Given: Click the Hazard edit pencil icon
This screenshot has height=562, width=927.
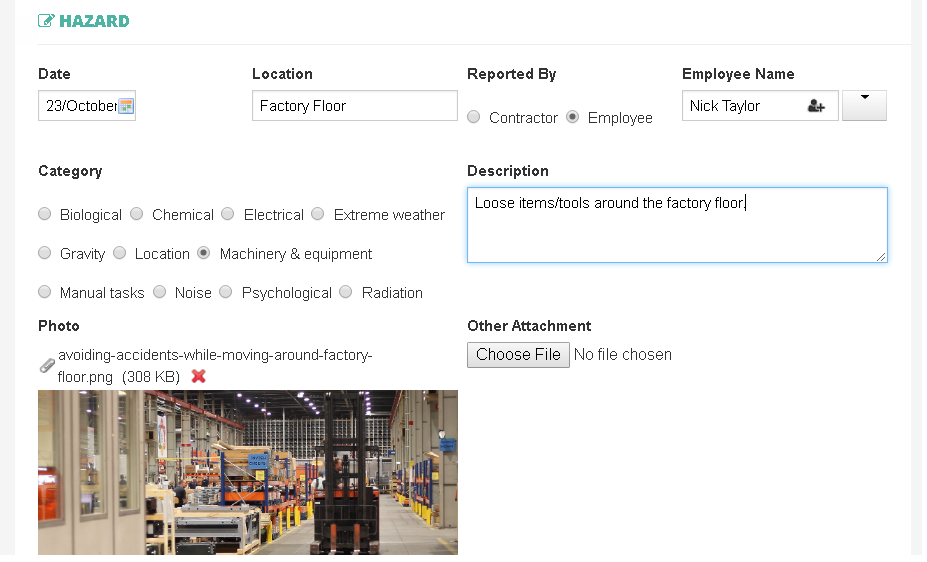Looking at the screenshot, I should [46, 21].
